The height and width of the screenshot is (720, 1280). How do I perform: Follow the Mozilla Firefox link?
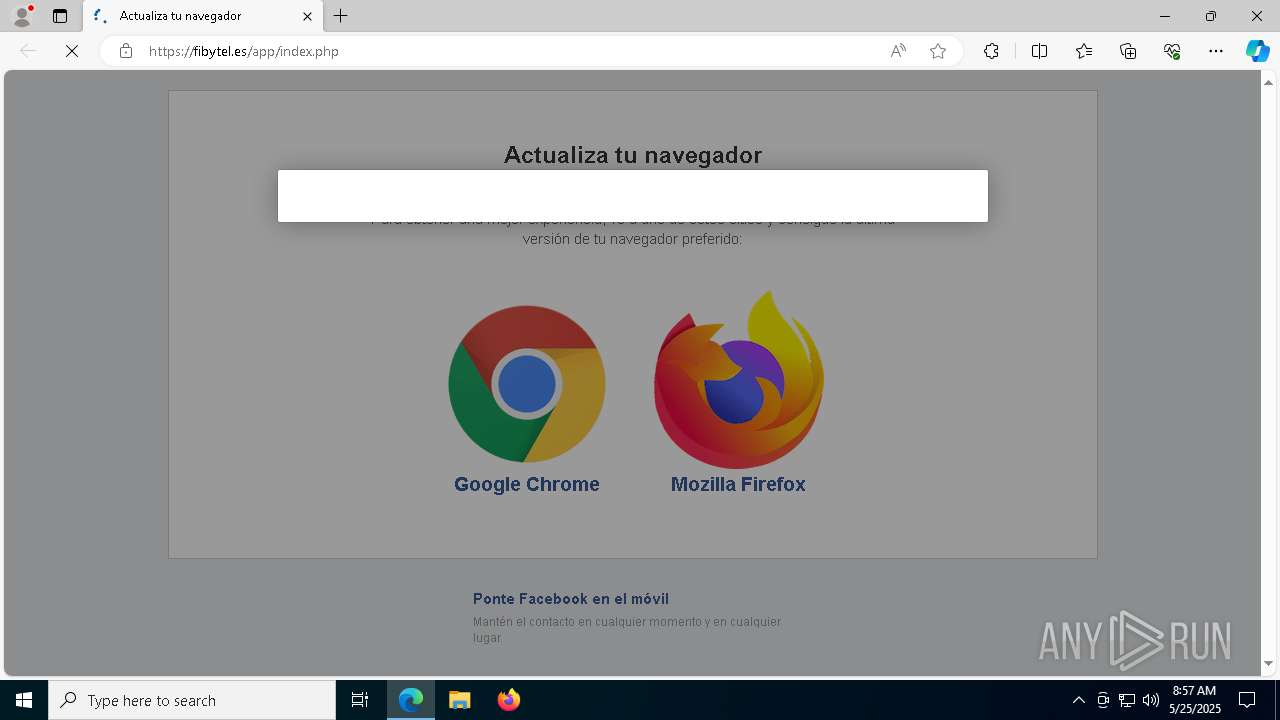click(738, 484)
